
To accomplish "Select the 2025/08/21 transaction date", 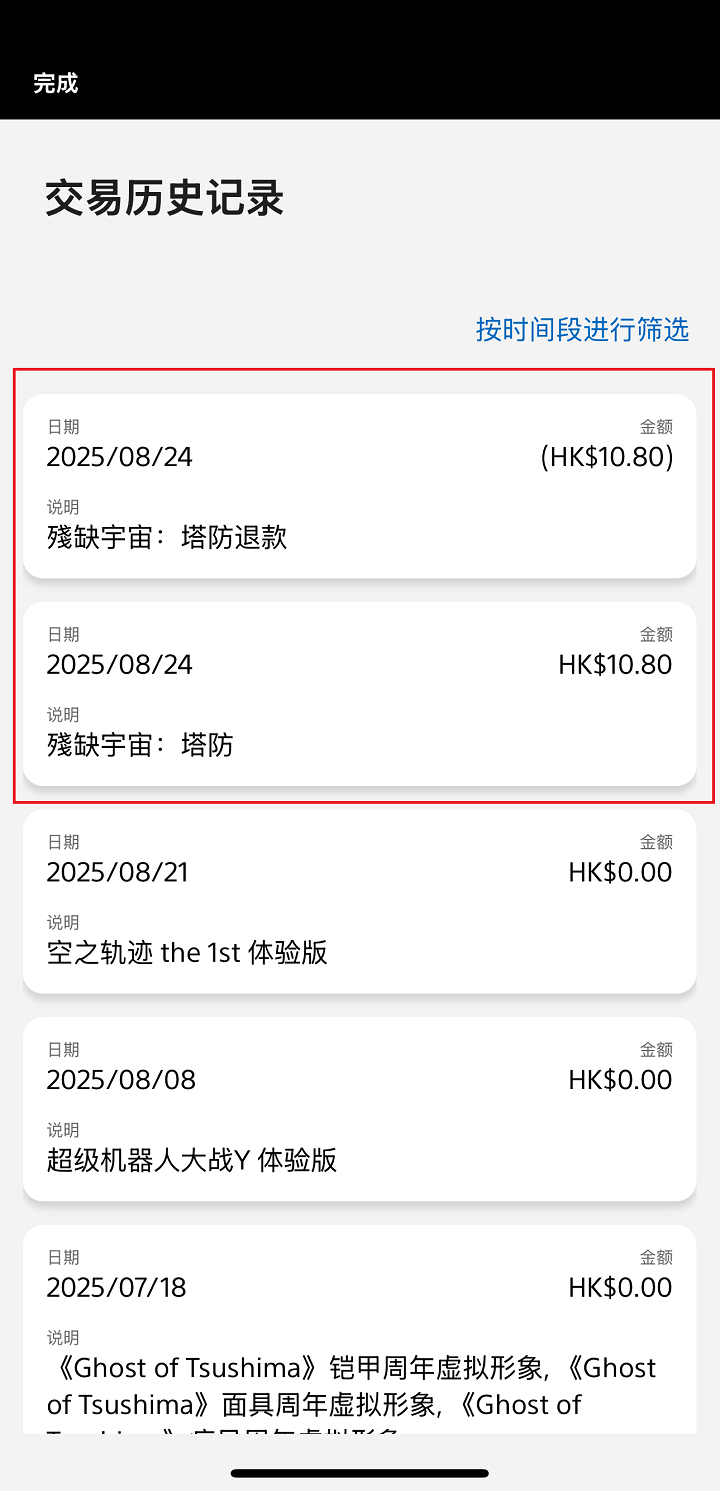I will coord(118,872).
